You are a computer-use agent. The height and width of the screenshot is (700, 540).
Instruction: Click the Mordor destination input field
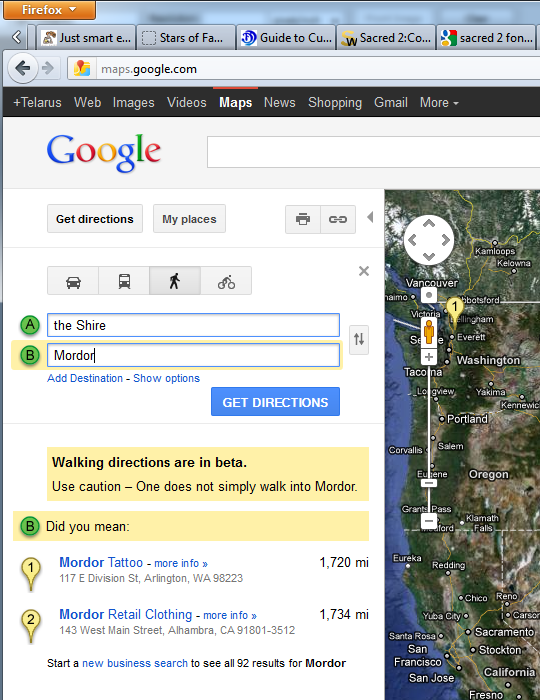(193, 355)
